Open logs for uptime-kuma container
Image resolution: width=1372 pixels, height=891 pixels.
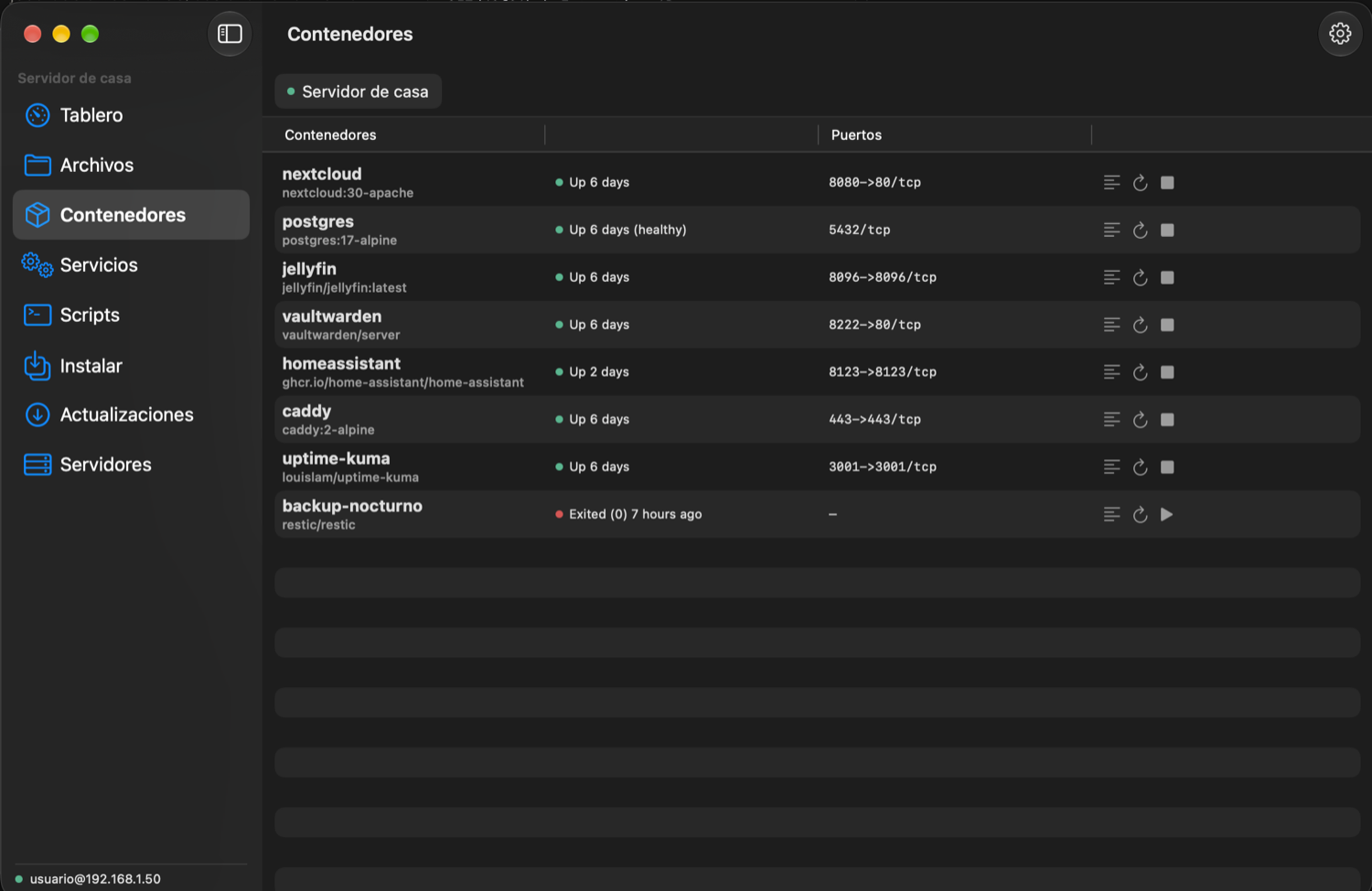1111,467
